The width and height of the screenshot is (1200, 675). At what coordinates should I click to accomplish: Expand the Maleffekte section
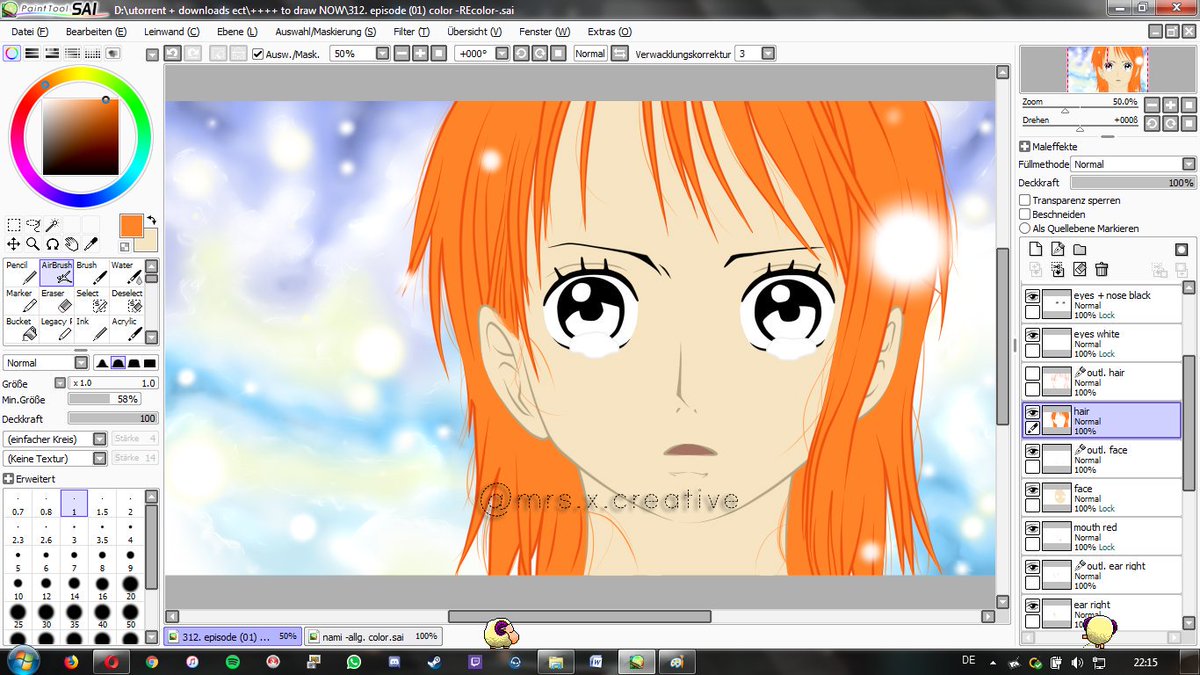tap(1025, 147)
